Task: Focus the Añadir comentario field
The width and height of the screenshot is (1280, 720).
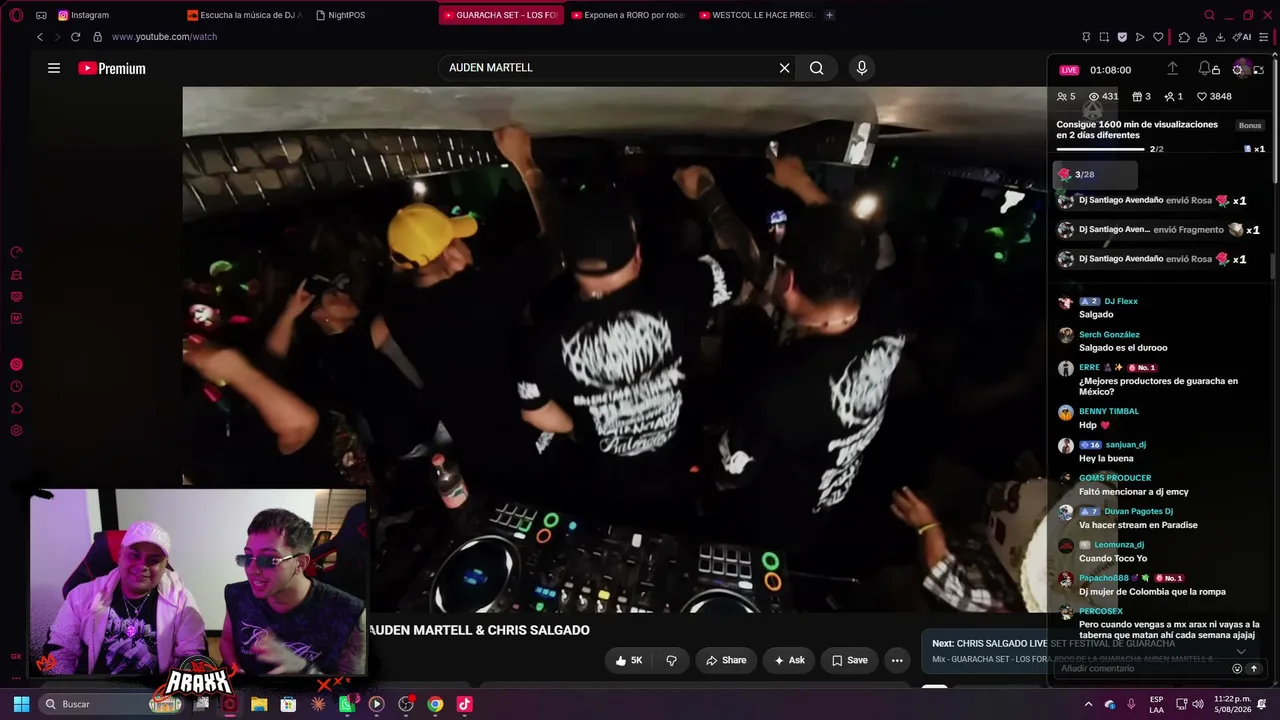Action: tap(1142, 669)
